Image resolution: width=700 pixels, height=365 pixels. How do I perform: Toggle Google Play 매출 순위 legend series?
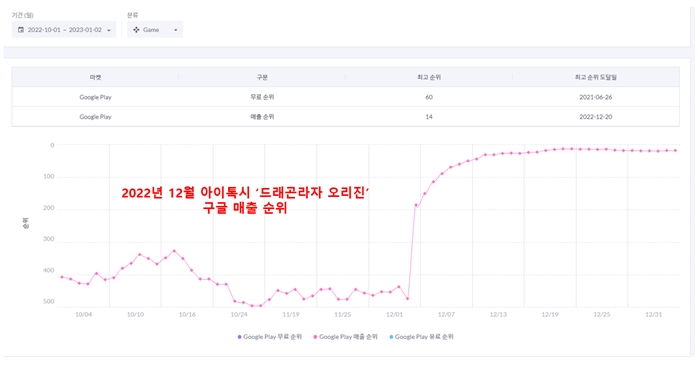tap(346, 337)
